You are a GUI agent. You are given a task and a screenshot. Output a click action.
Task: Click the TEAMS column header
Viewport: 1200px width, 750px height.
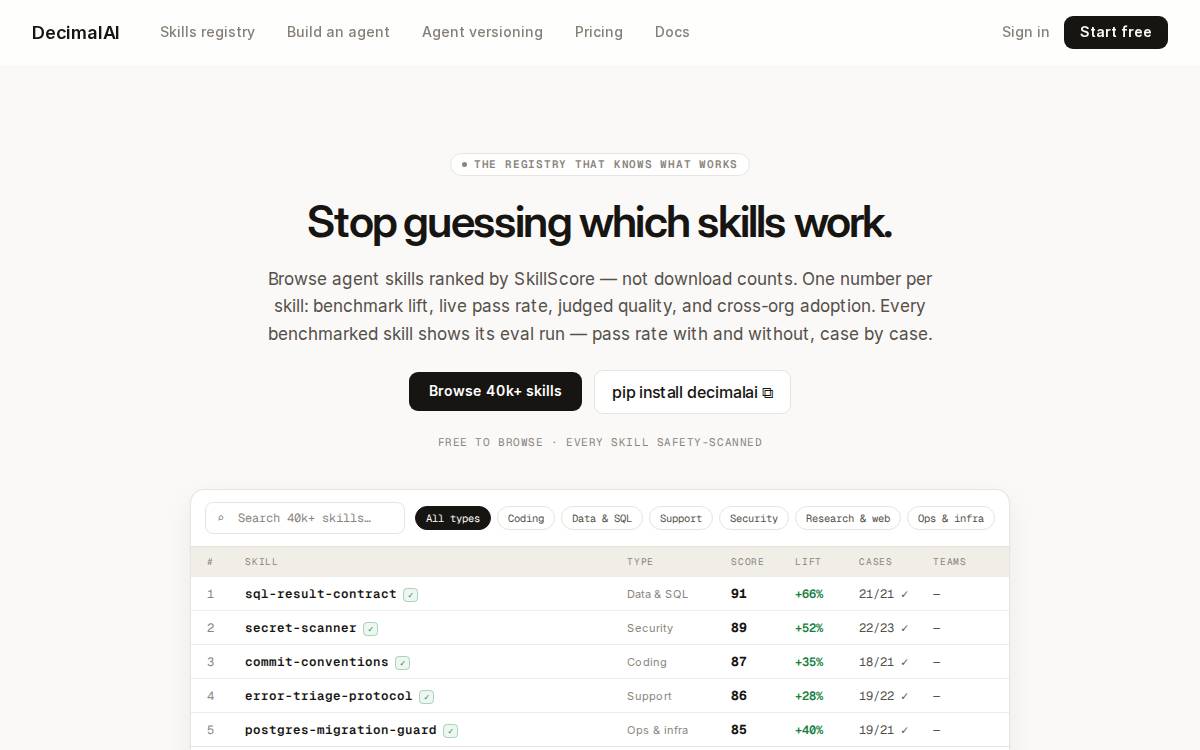(x=949, y=562)
